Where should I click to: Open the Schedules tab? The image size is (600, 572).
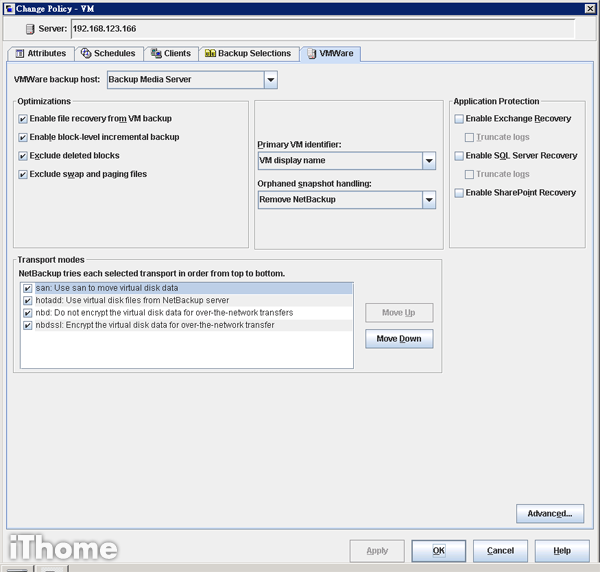pyautogui.click(x=109, y=54)
